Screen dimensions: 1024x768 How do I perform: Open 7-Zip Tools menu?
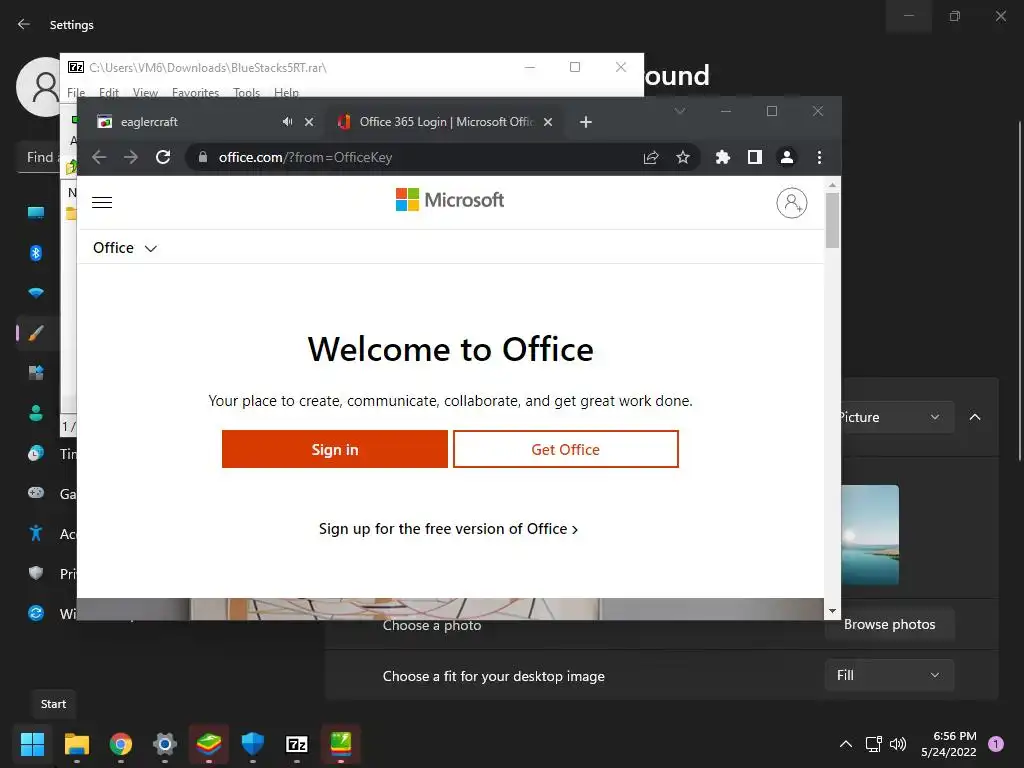click(246, 92)
